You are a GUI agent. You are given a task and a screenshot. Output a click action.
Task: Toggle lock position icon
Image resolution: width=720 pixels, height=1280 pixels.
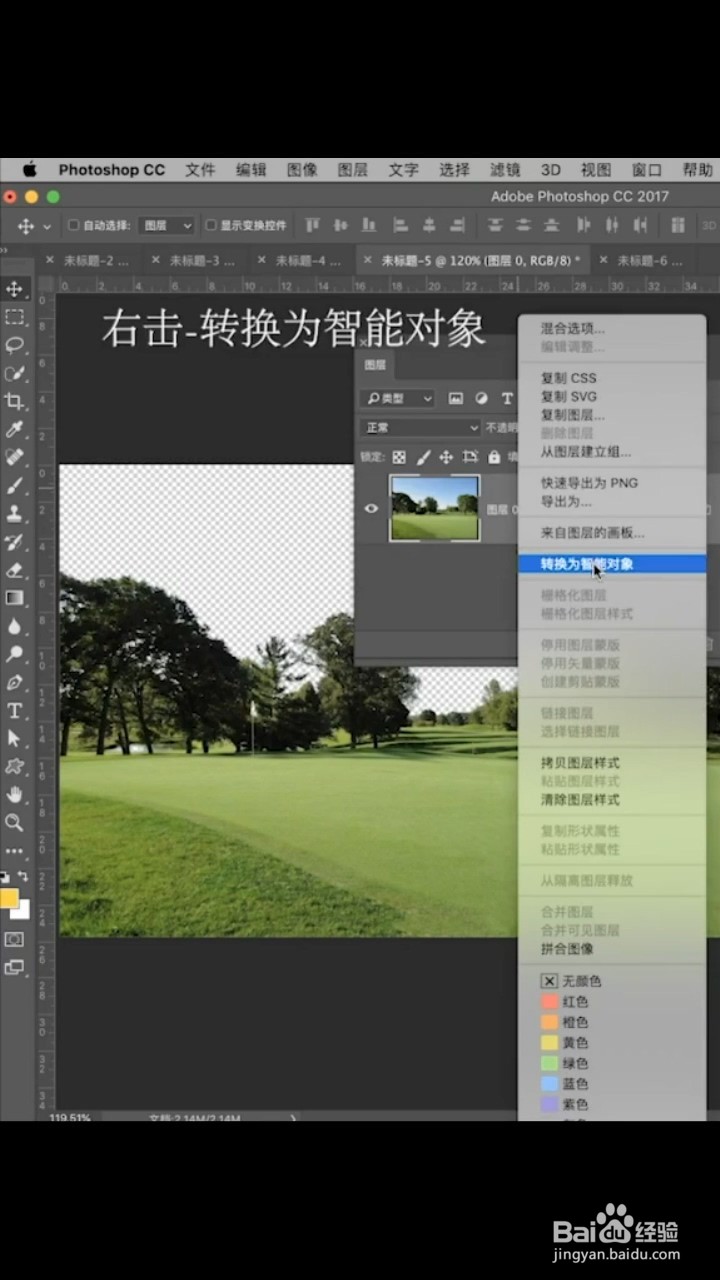pyautogui.click(x=446, y=457)
